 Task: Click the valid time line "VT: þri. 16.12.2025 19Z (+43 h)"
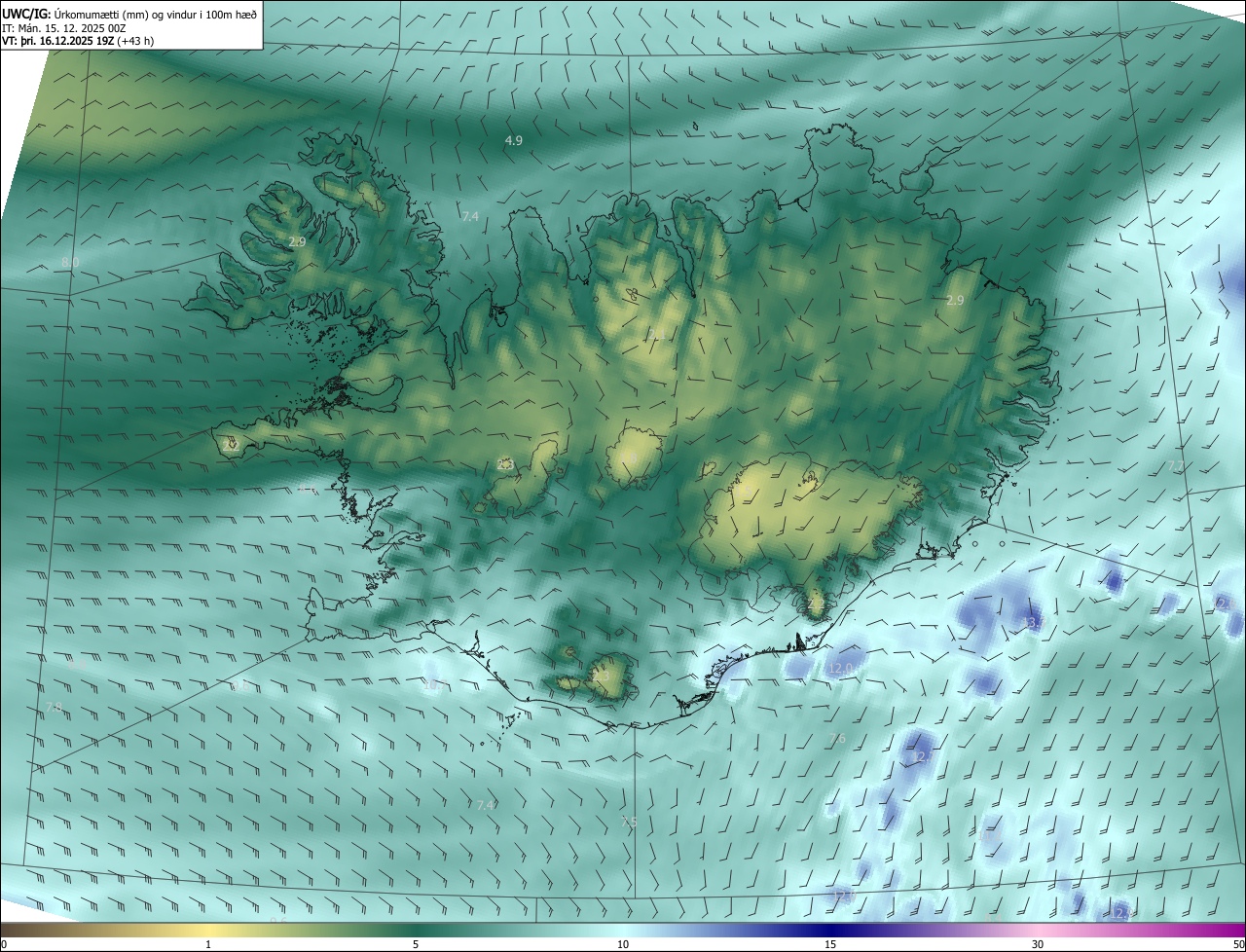click(x=78, y=41)
